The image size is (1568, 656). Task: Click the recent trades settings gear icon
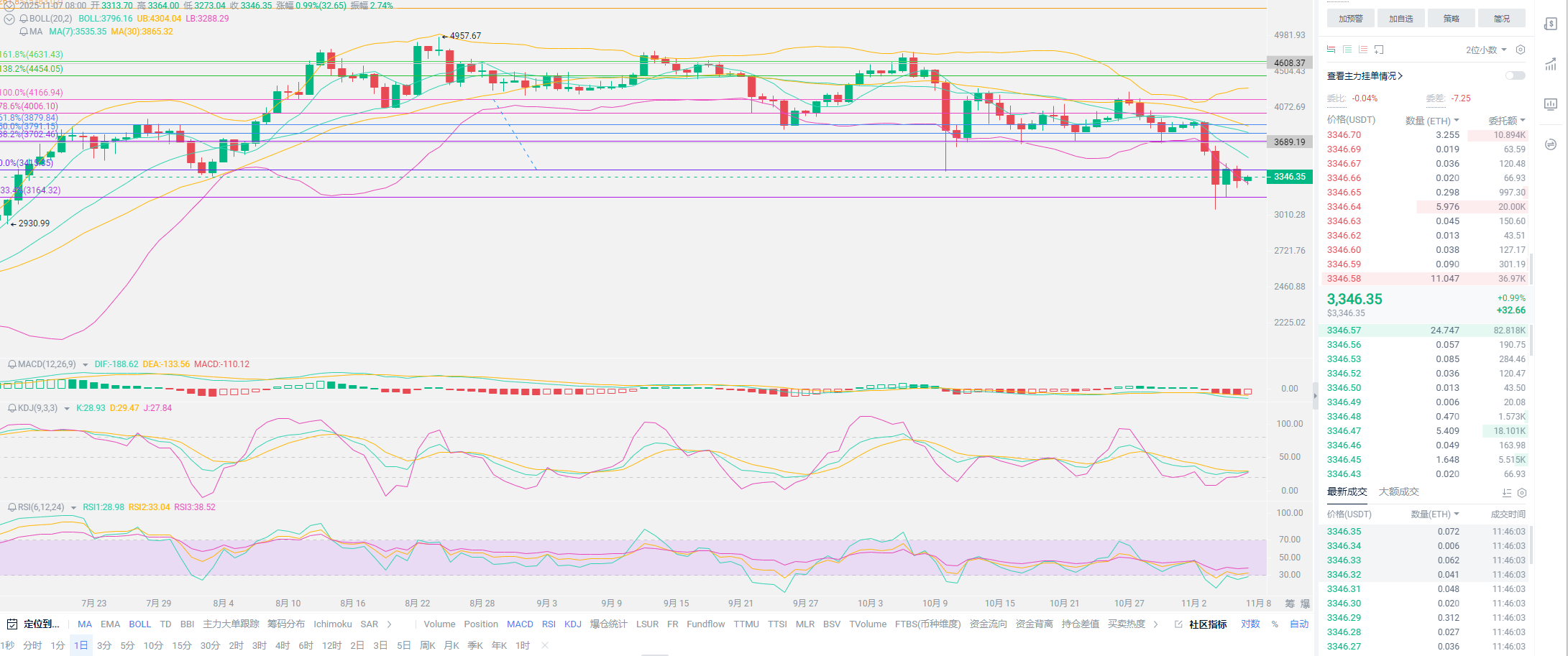pyautogui.click(x=1521, y=493)
